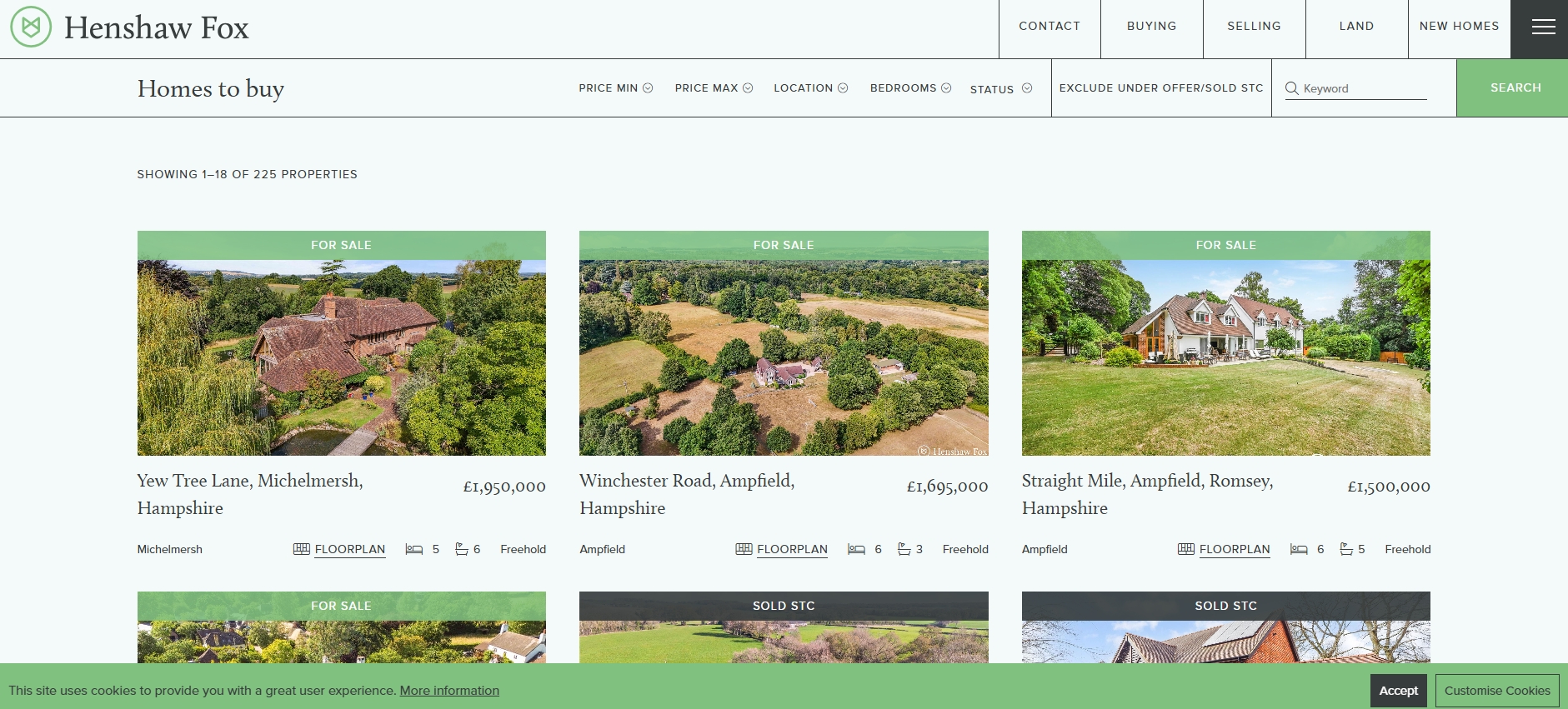Open the Location dropdown

point(810,87)
